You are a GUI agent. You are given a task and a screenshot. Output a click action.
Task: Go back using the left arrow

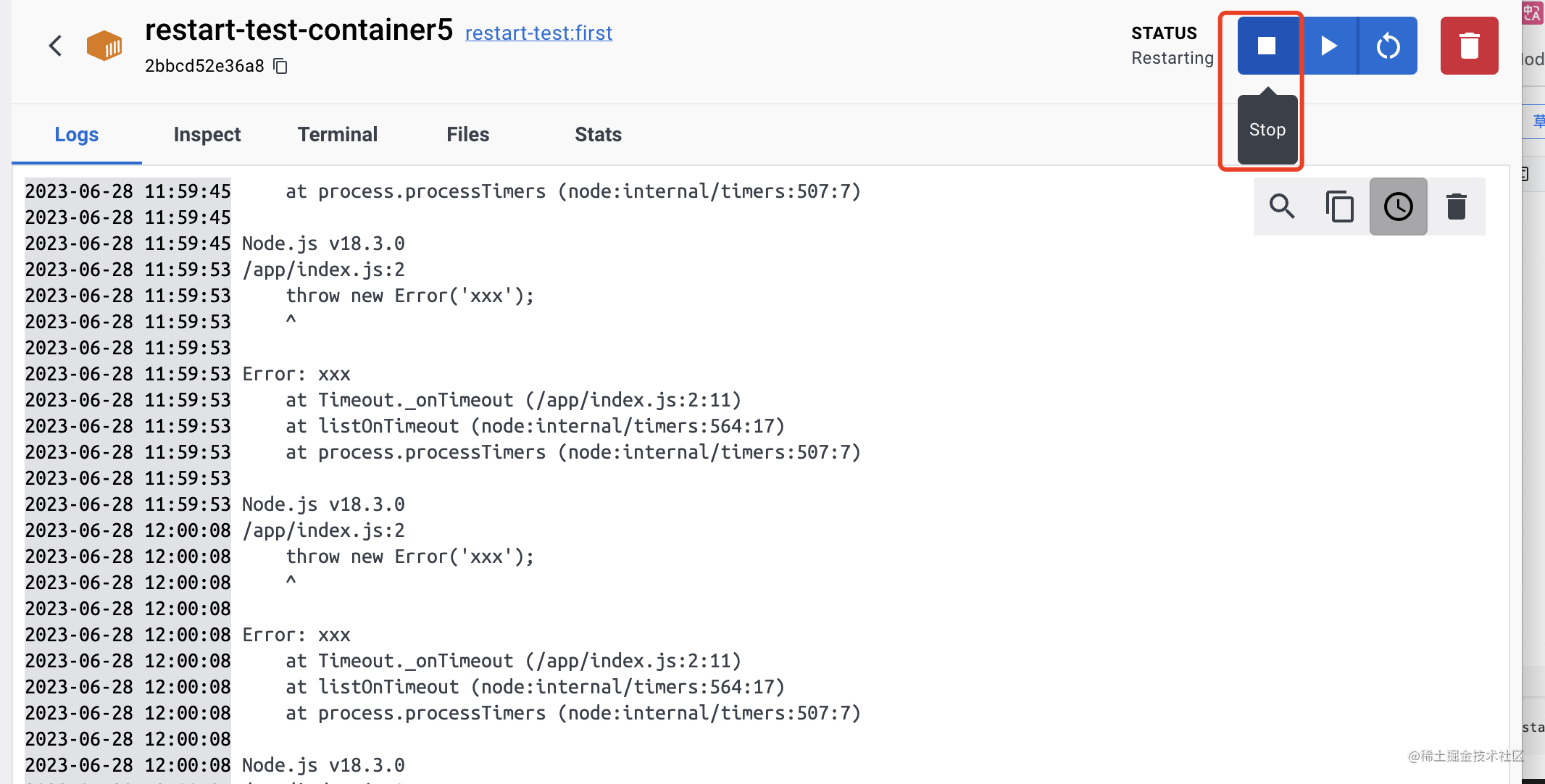coord(56,46)
